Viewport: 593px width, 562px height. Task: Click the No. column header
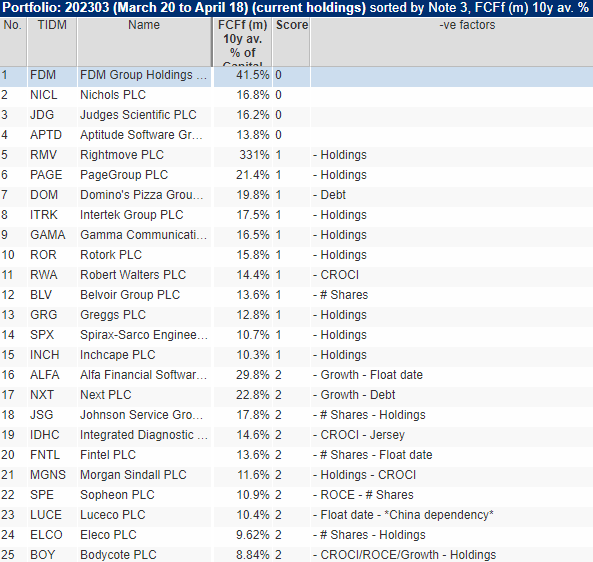pos(13,42)
